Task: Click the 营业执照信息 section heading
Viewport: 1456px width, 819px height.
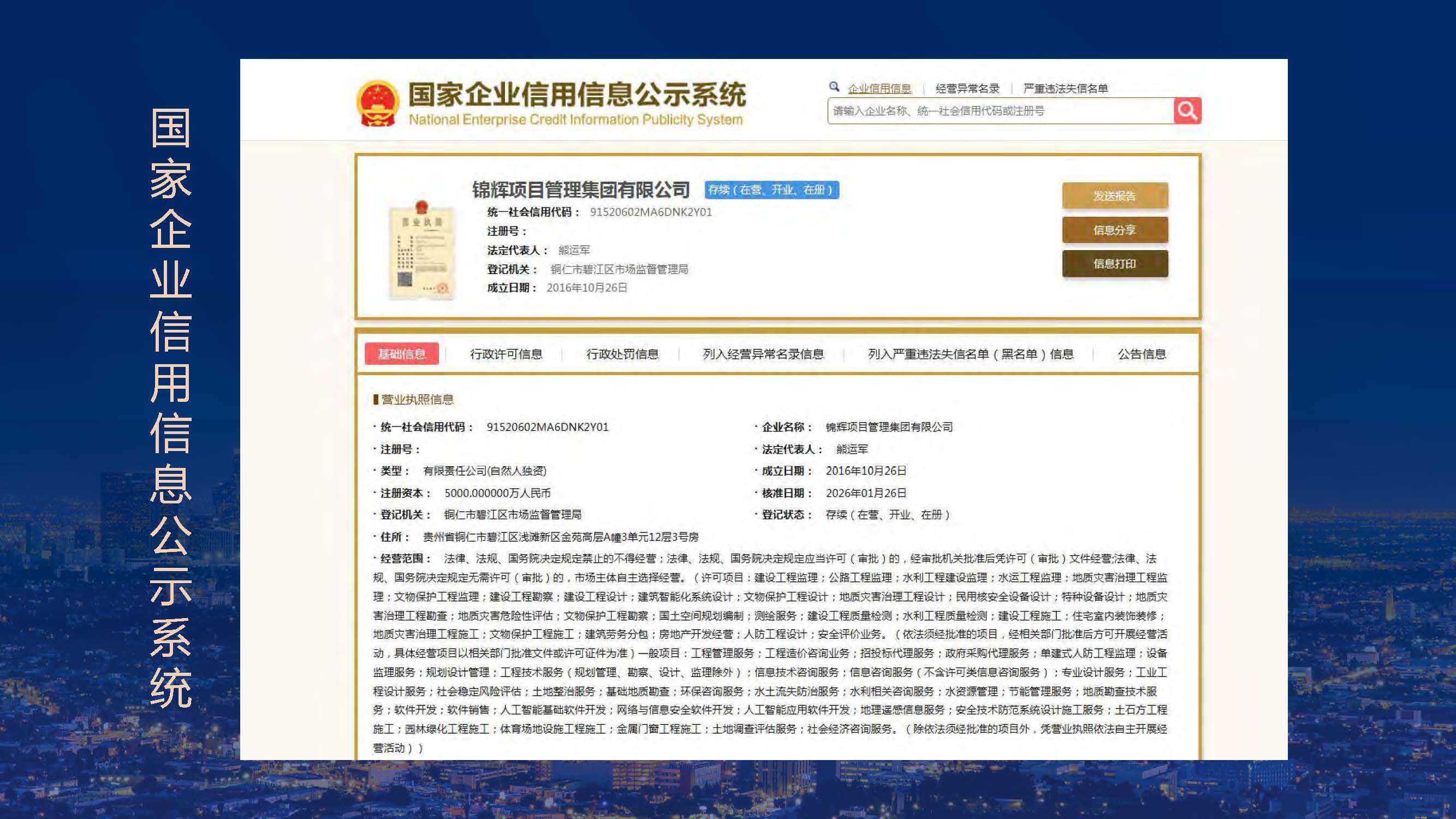Action: 417,400
